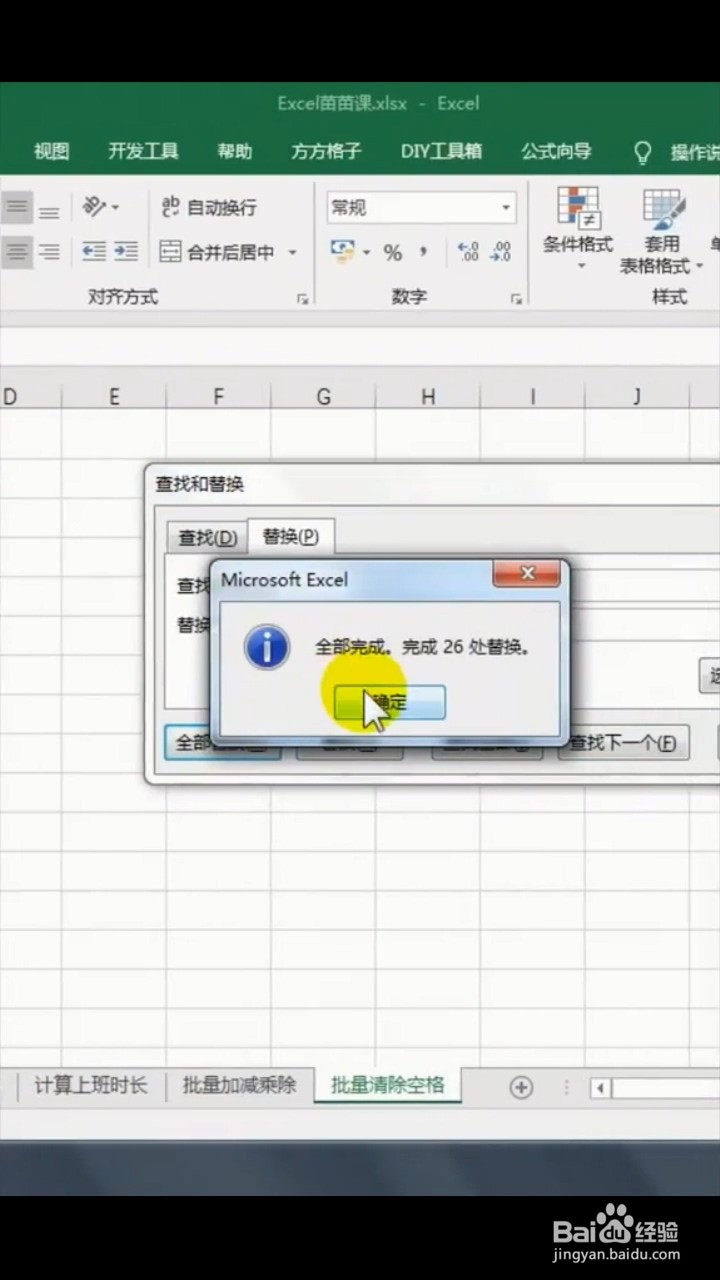Switch to the 查找(D) tab
Image resolution: width=720 pixels, height=1280 pixels.
207,538
